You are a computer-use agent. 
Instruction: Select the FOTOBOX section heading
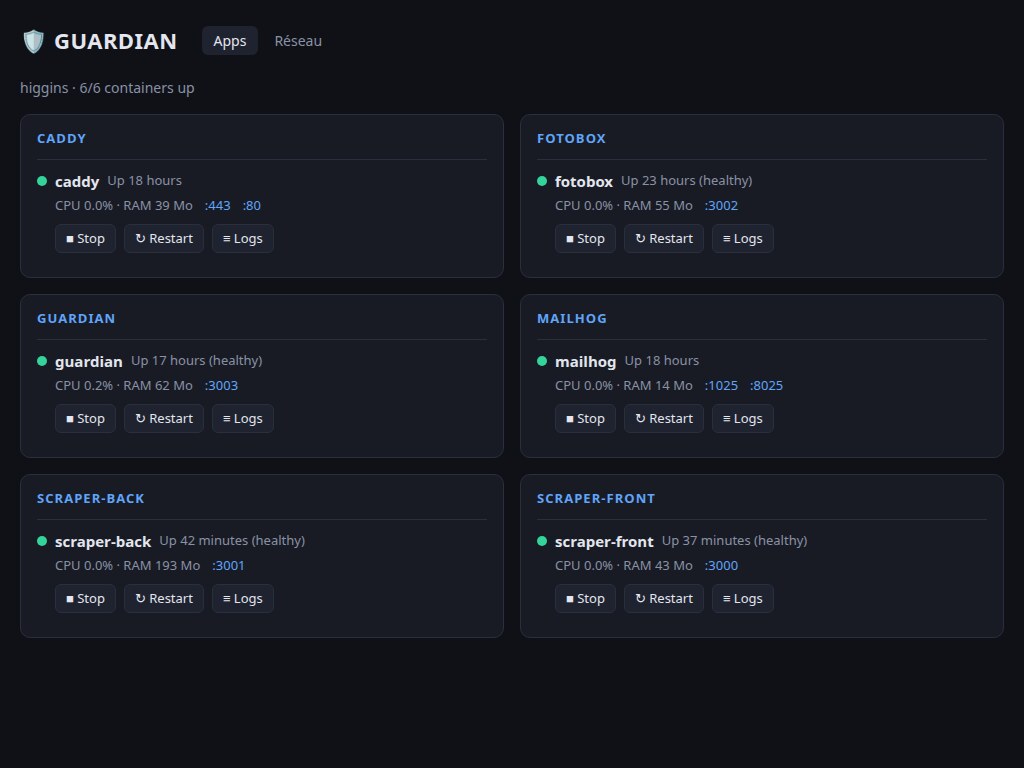(x=571, y=138)
